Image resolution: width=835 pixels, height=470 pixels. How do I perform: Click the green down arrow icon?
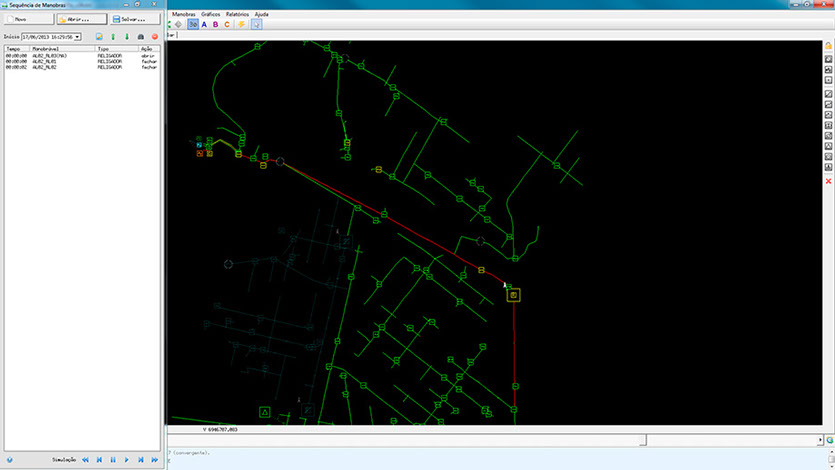click(x=126, y=37)
